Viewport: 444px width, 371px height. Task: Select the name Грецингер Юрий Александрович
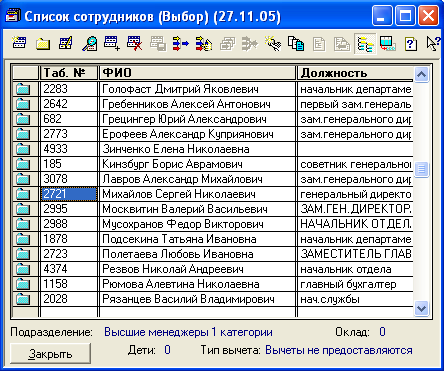coord(184,119)
